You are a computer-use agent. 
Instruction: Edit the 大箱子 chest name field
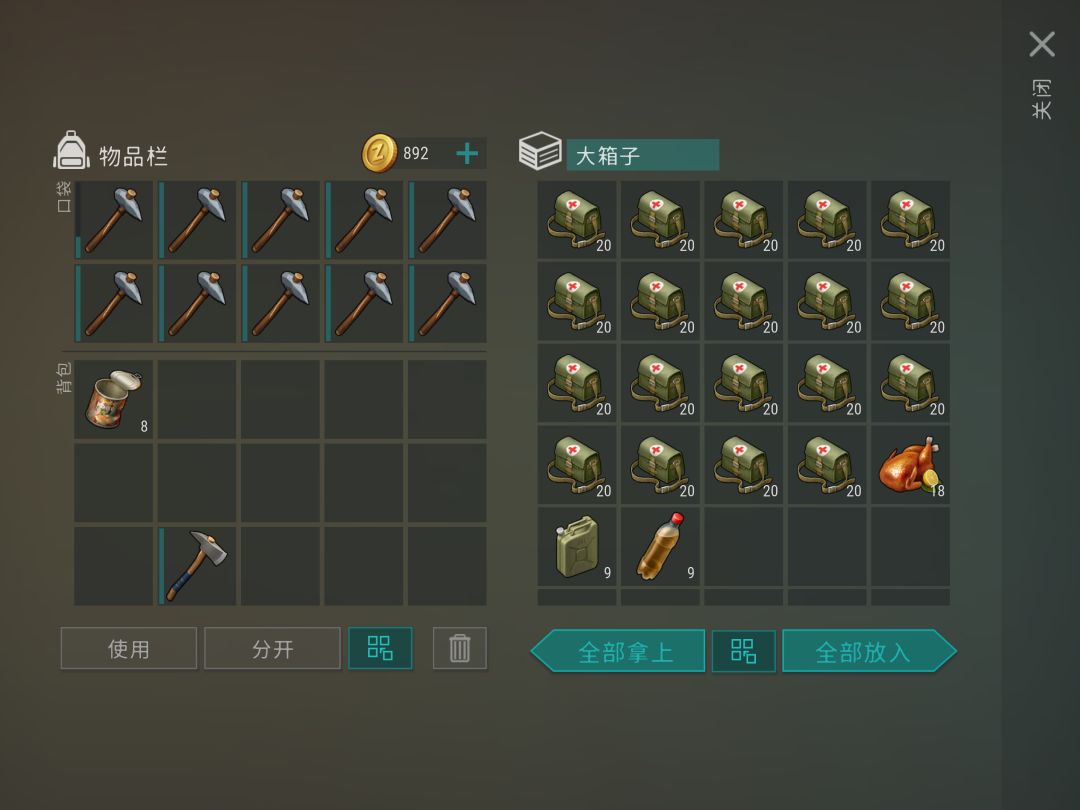tap(643, 155)
